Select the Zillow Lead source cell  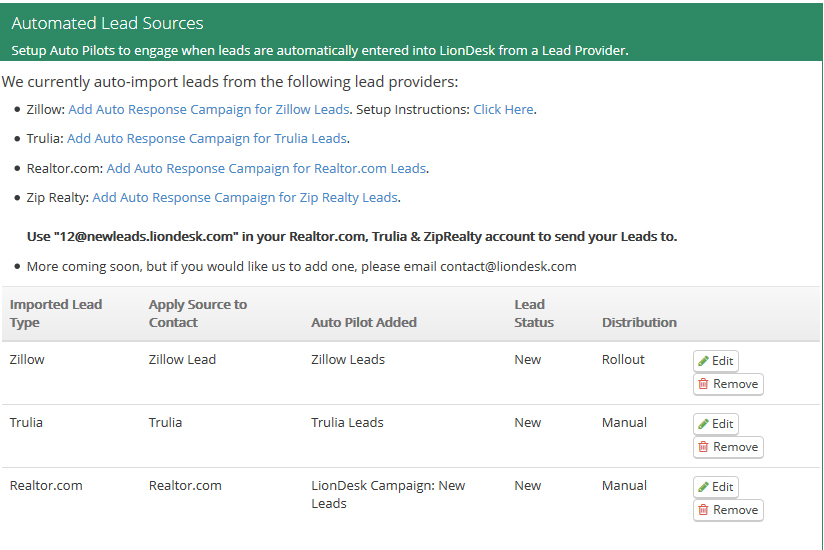(x=182, y=359)
